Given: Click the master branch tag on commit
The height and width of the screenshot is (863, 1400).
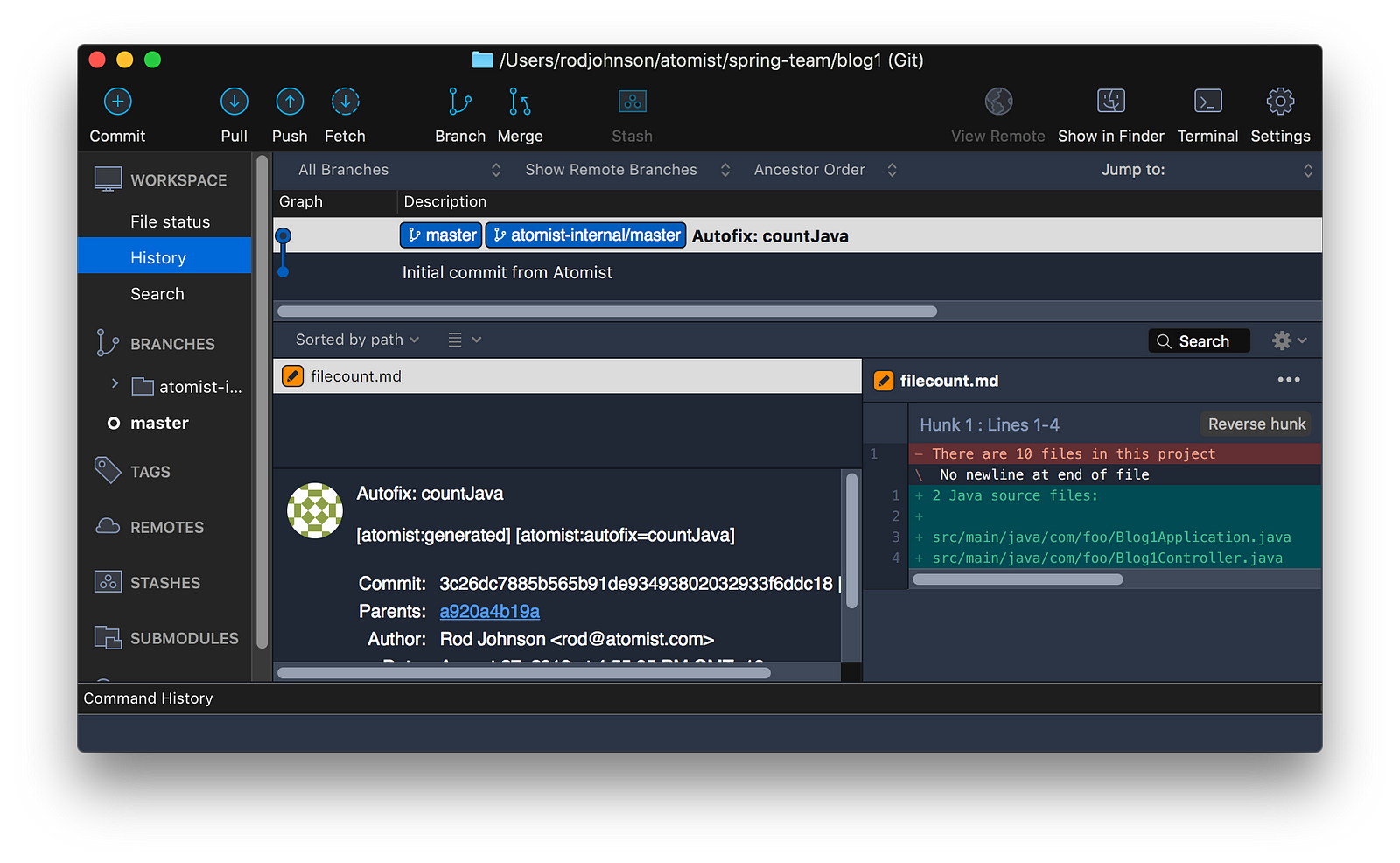Looking at the screenshot, I should tap(442, 235).
